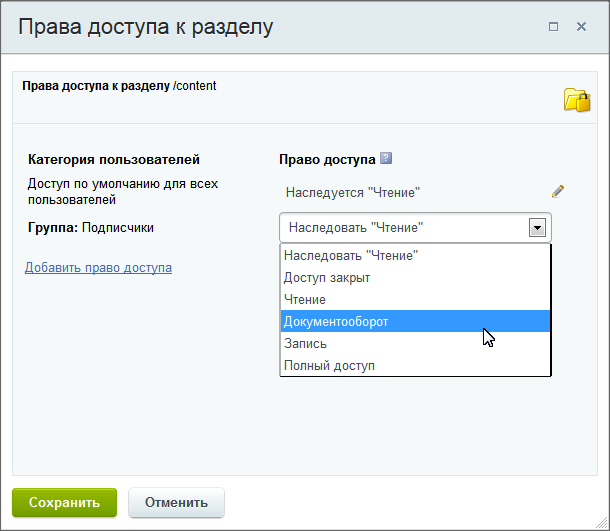Click the Сохранить button
Screen dimensions: 610x531
tap(65, 503)
